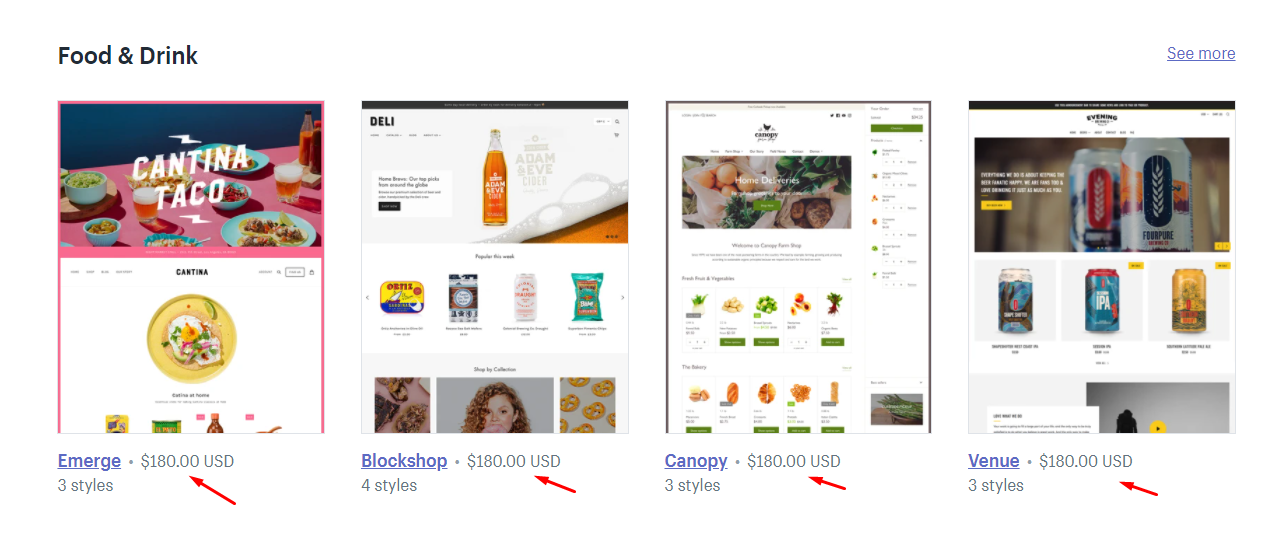The image size is (1276, 545).
Task: Click the right carousel arrow beside the chips
Action: point(622,297)
